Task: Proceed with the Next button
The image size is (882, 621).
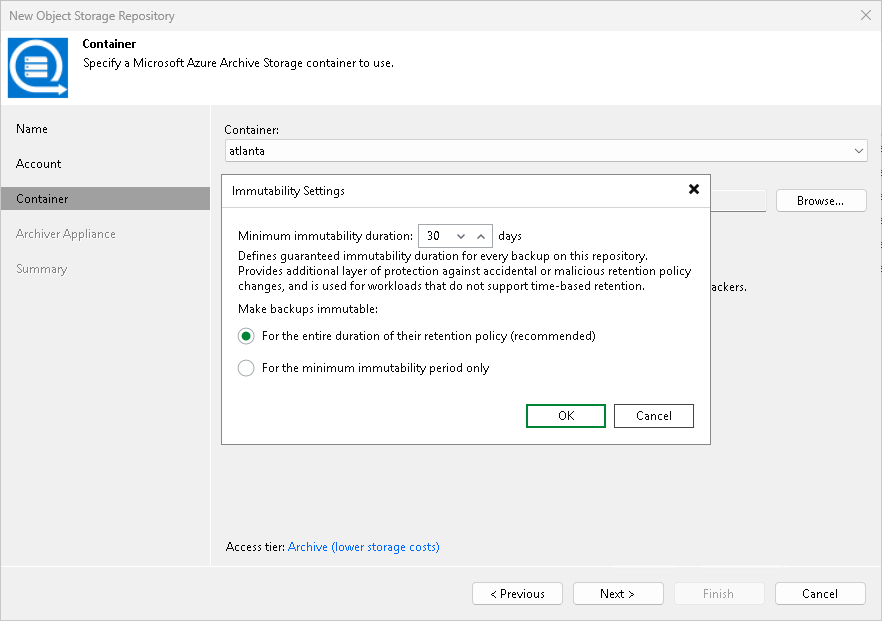Action: 618,593
